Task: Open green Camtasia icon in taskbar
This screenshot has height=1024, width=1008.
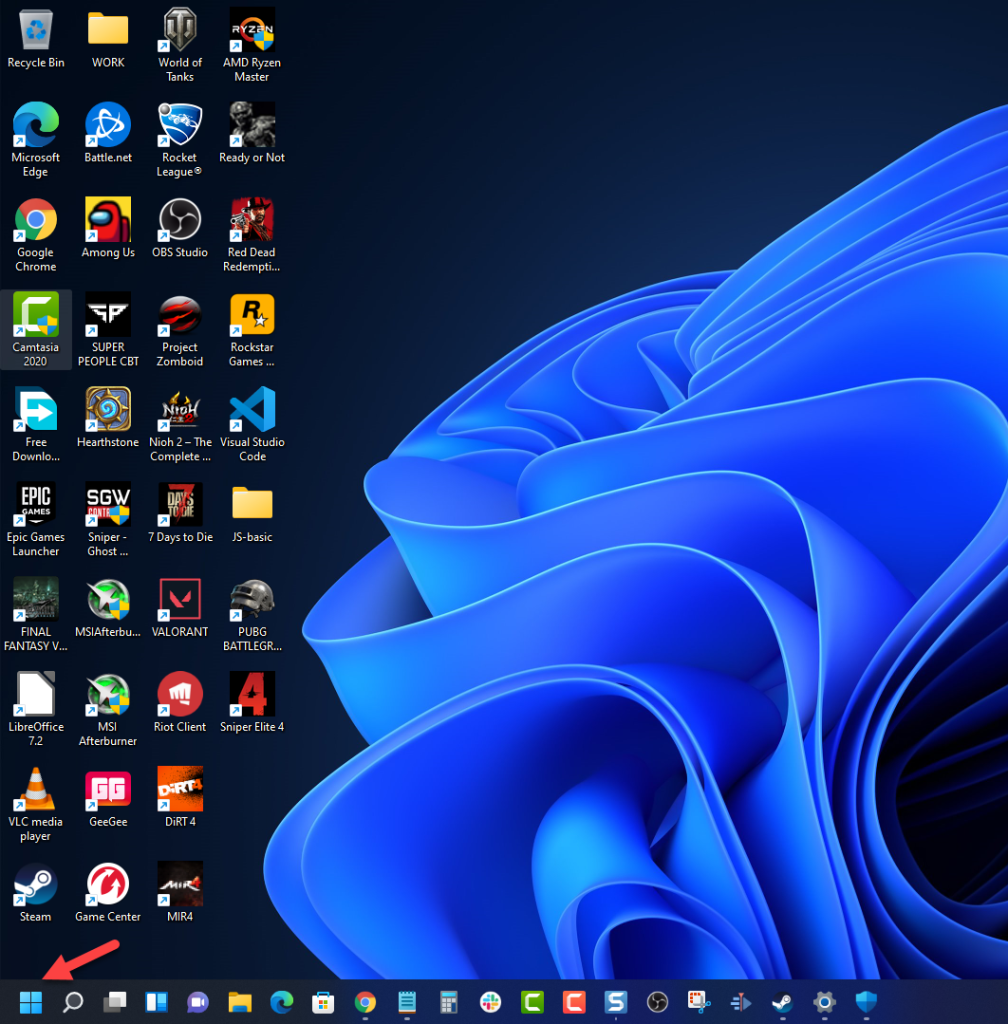Action: pos(532,1001)
